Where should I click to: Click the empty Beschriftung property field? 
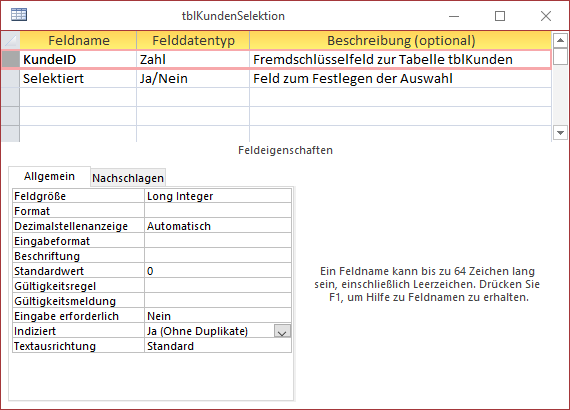click(x=218, y=256)
